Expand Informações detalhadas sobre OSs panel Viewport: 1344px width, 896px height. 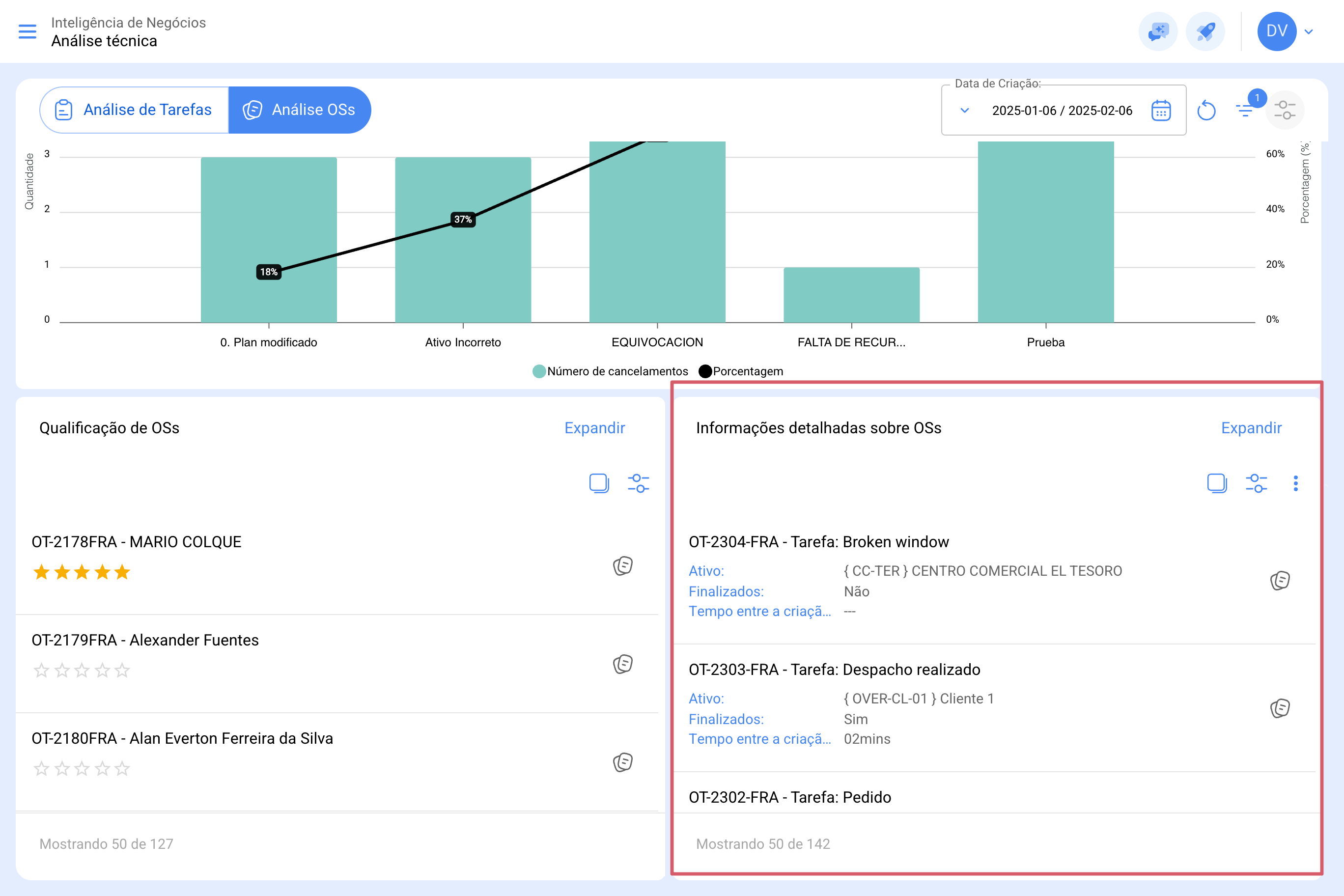click(x=1251, y=428)
